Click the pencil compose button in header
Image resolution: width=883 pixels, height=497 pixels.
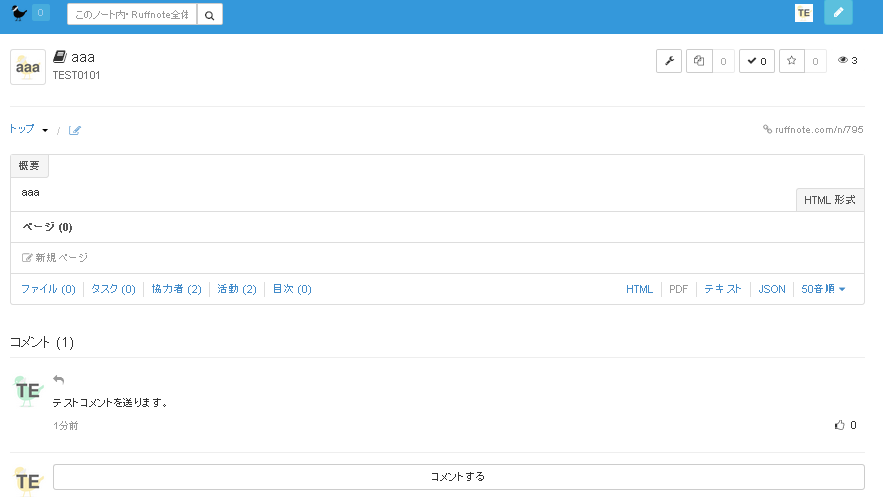(x=838, y=13)
